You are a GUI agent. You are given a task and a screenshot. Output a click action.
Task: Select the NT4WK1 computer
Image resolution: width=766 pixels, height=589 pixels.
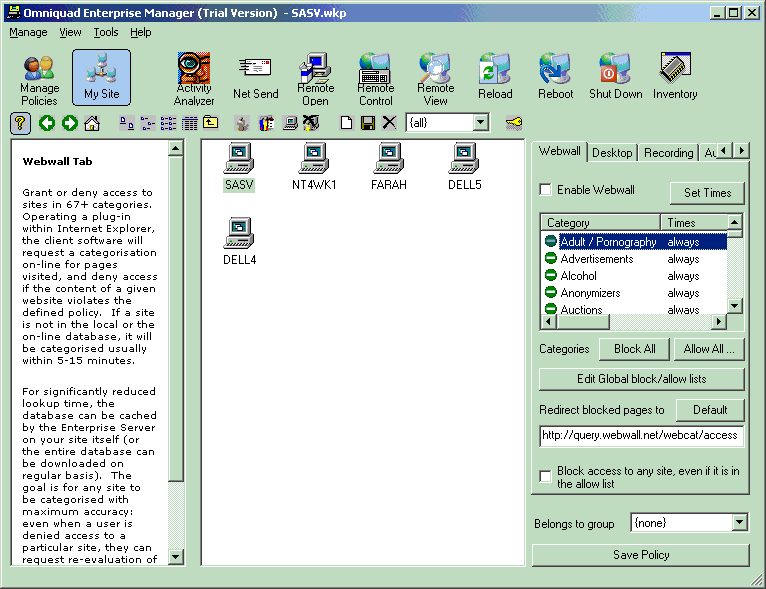[x=314, y=167]
